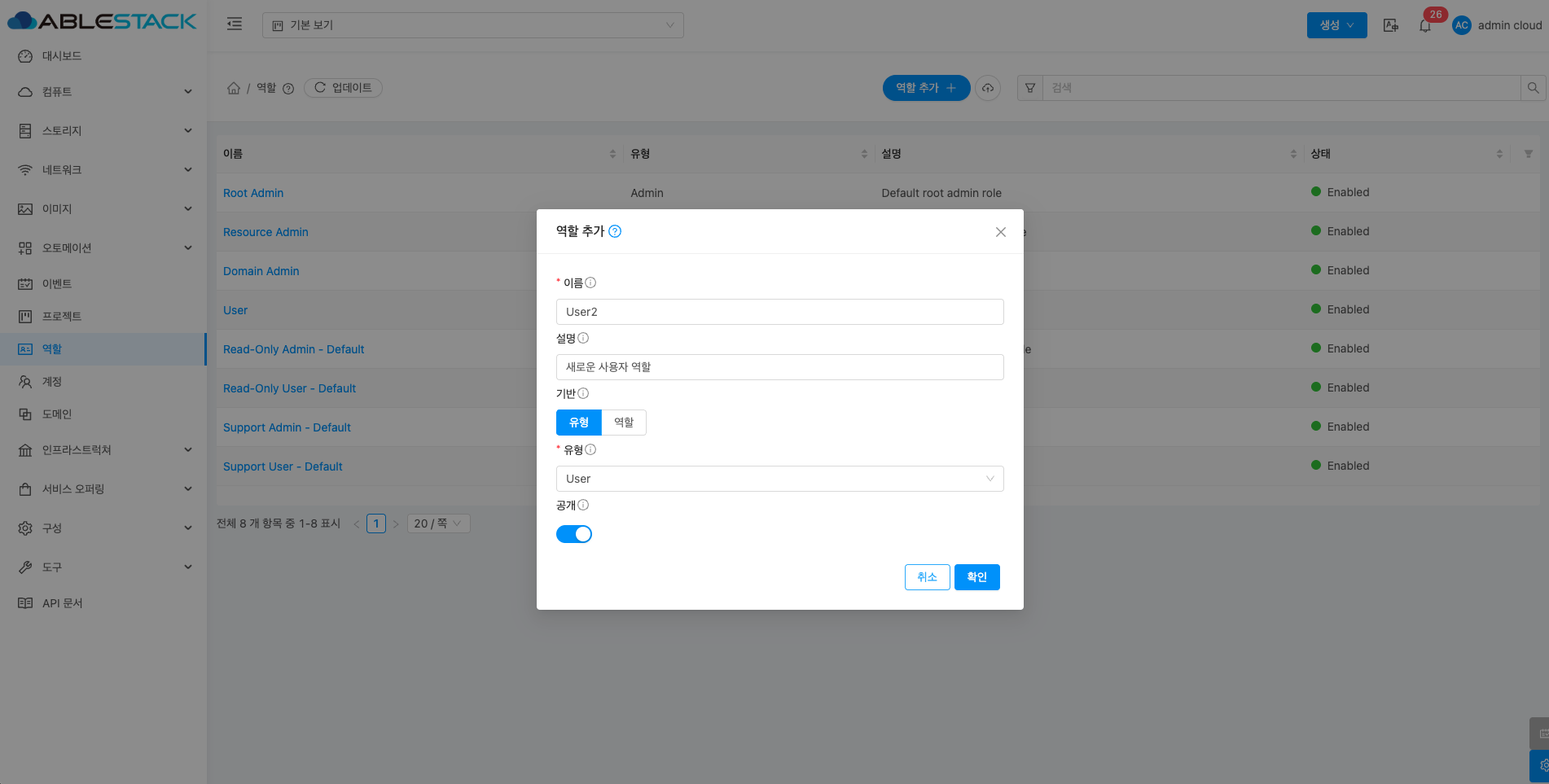1549x784 pixels.
Task: Open the Domain Admin role link
Action: pos(261,271)
